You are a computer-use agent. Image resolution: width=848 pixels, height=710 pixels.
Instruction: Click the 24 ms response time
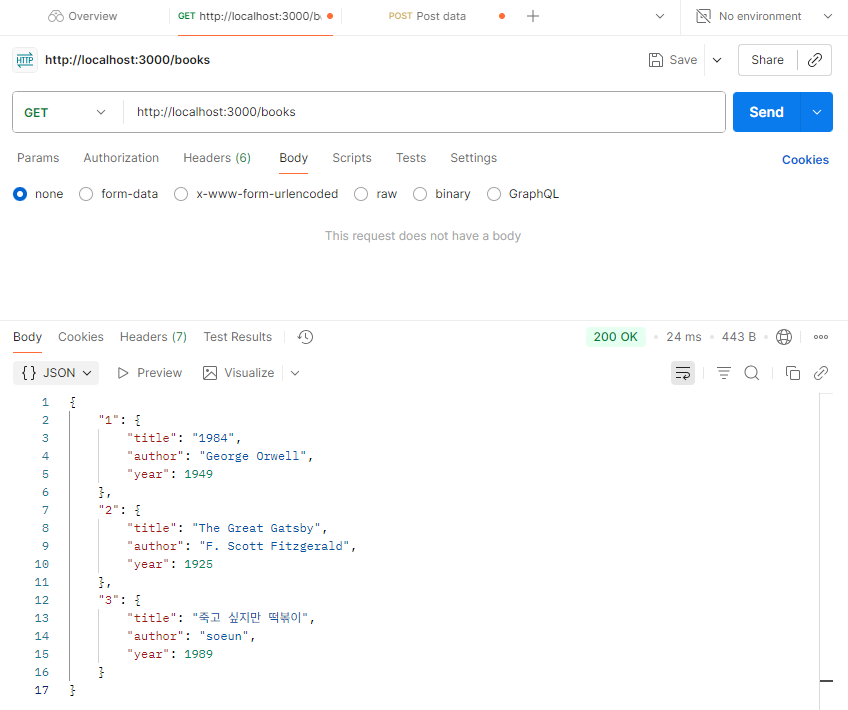point(684,337)
